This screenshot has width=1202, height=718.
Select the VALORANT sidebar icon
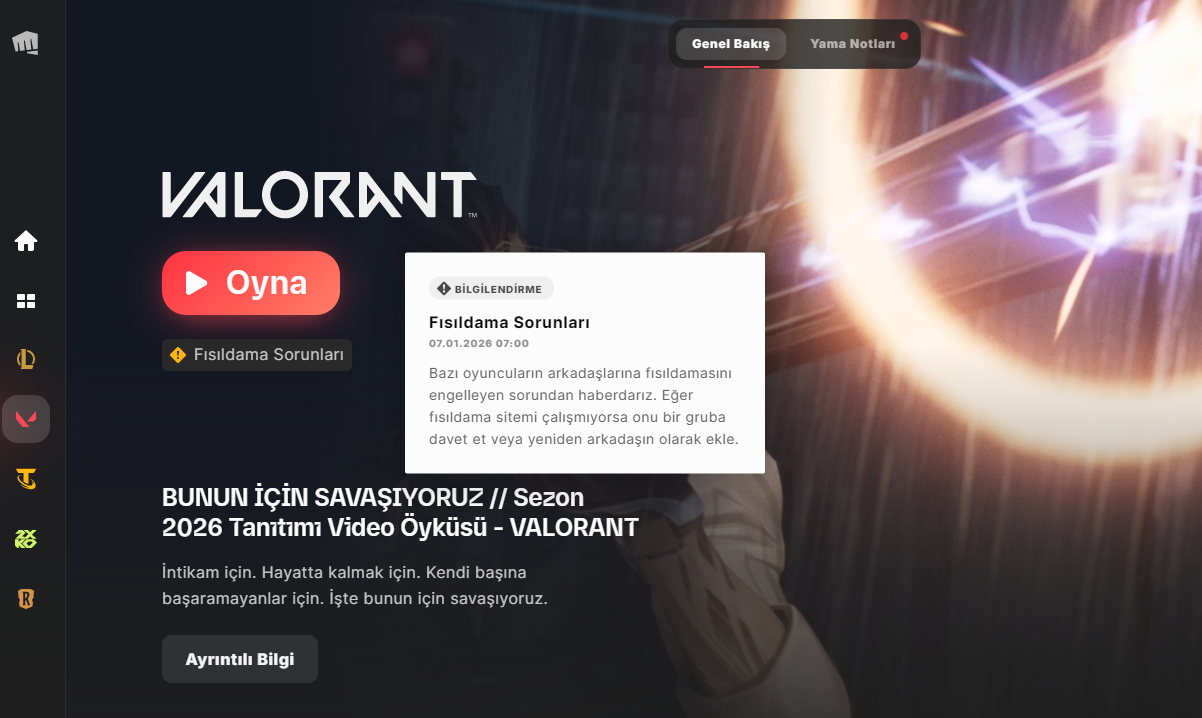tap(26, 419)
